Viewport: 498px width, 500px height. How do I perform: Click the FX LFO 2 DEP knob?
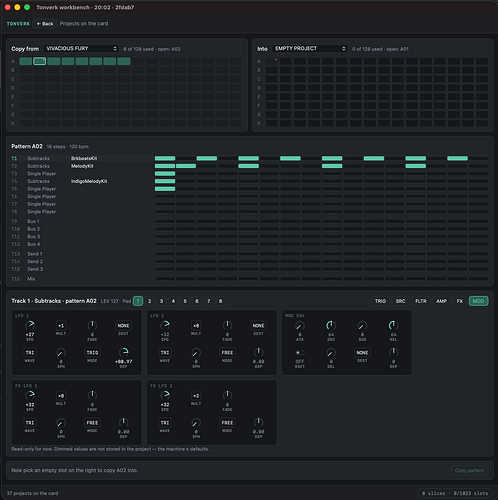point(259,422)
